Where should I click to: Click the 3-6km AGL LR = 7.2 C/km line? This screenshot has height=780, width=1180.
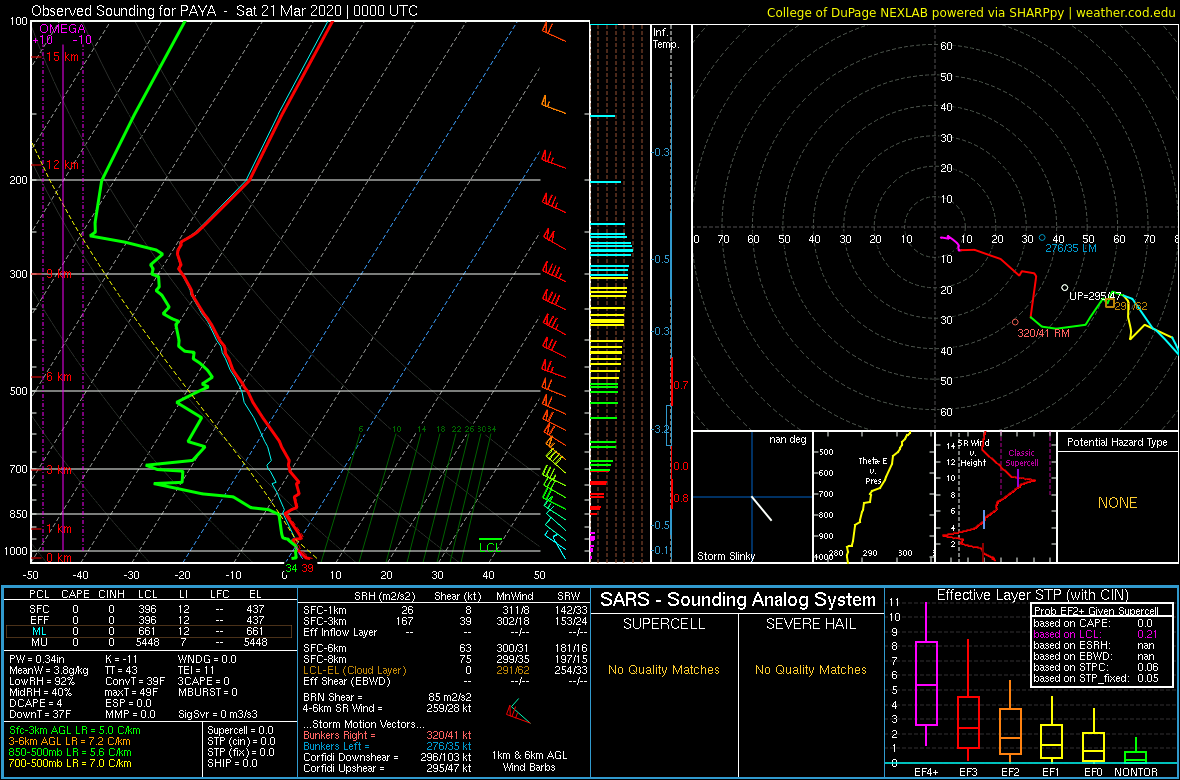[x=70, y=742]
